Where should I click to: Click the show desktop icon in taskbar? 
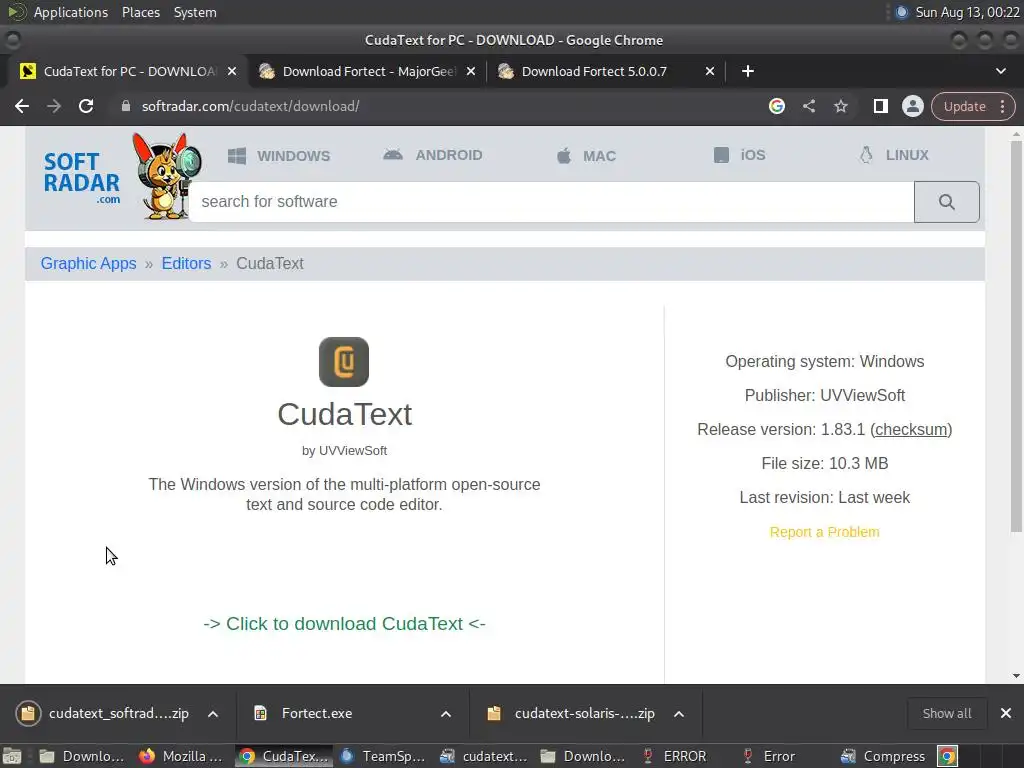(12, 756)
